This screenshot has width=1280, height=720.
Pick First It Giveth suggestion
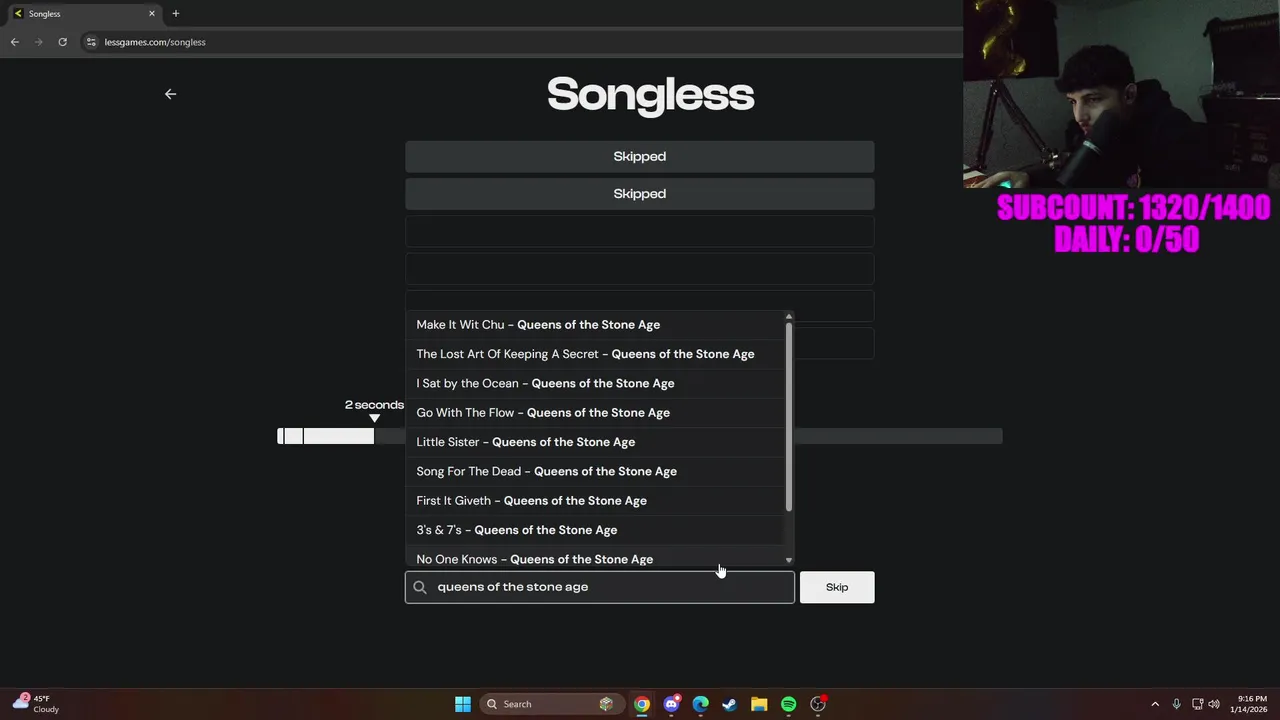(x=596, y=501)
